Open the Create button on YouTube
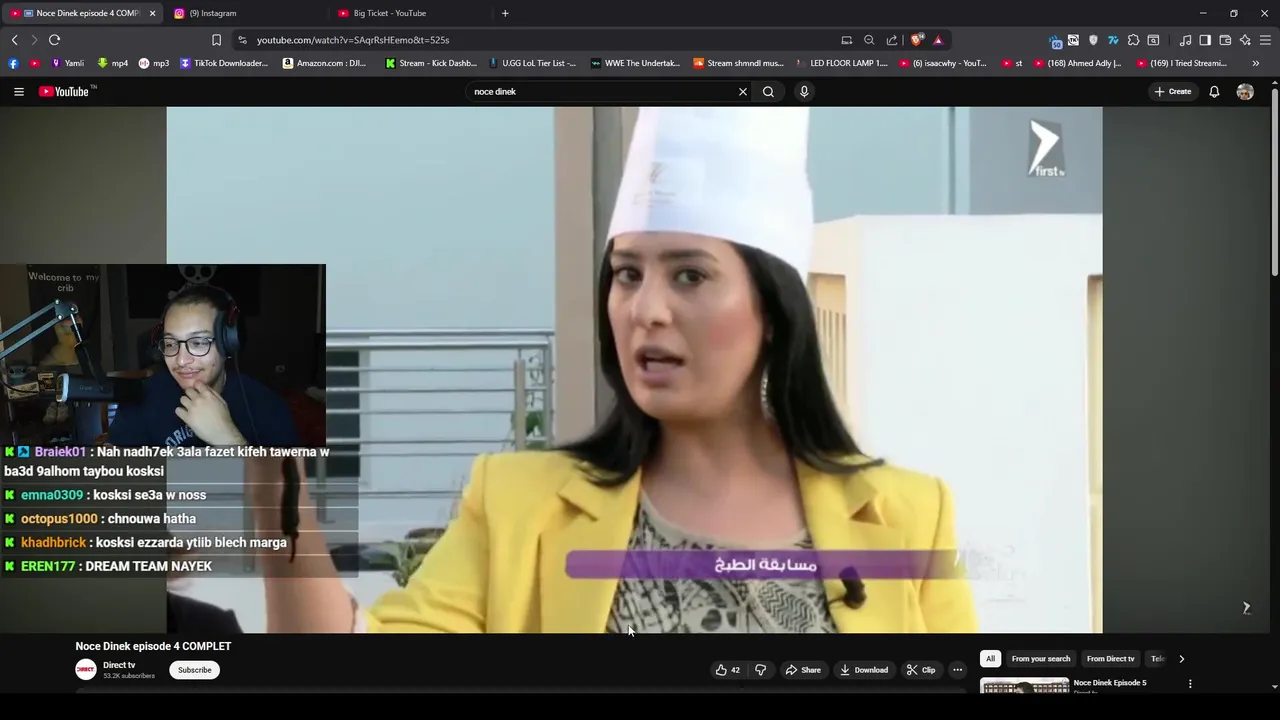 1173,91
